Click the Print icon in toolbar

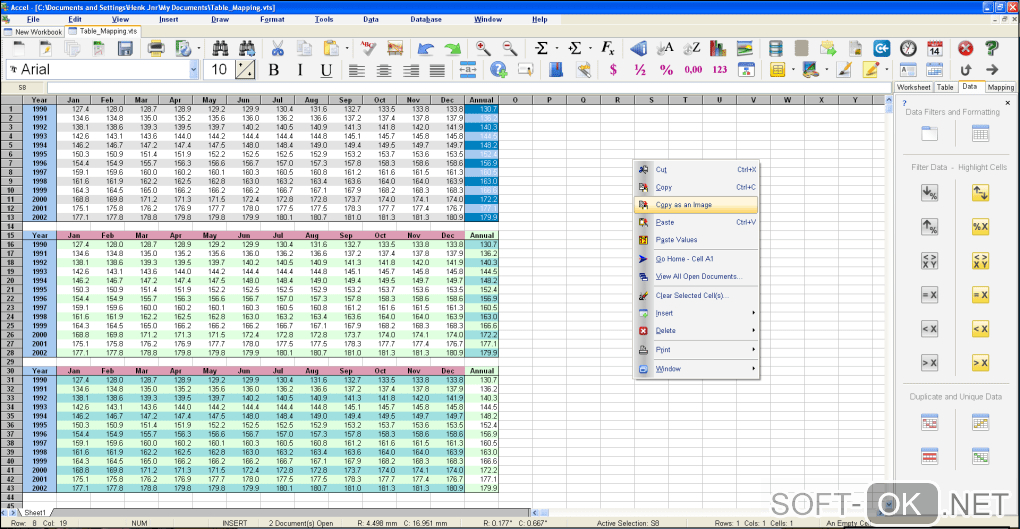pos(155,48)
